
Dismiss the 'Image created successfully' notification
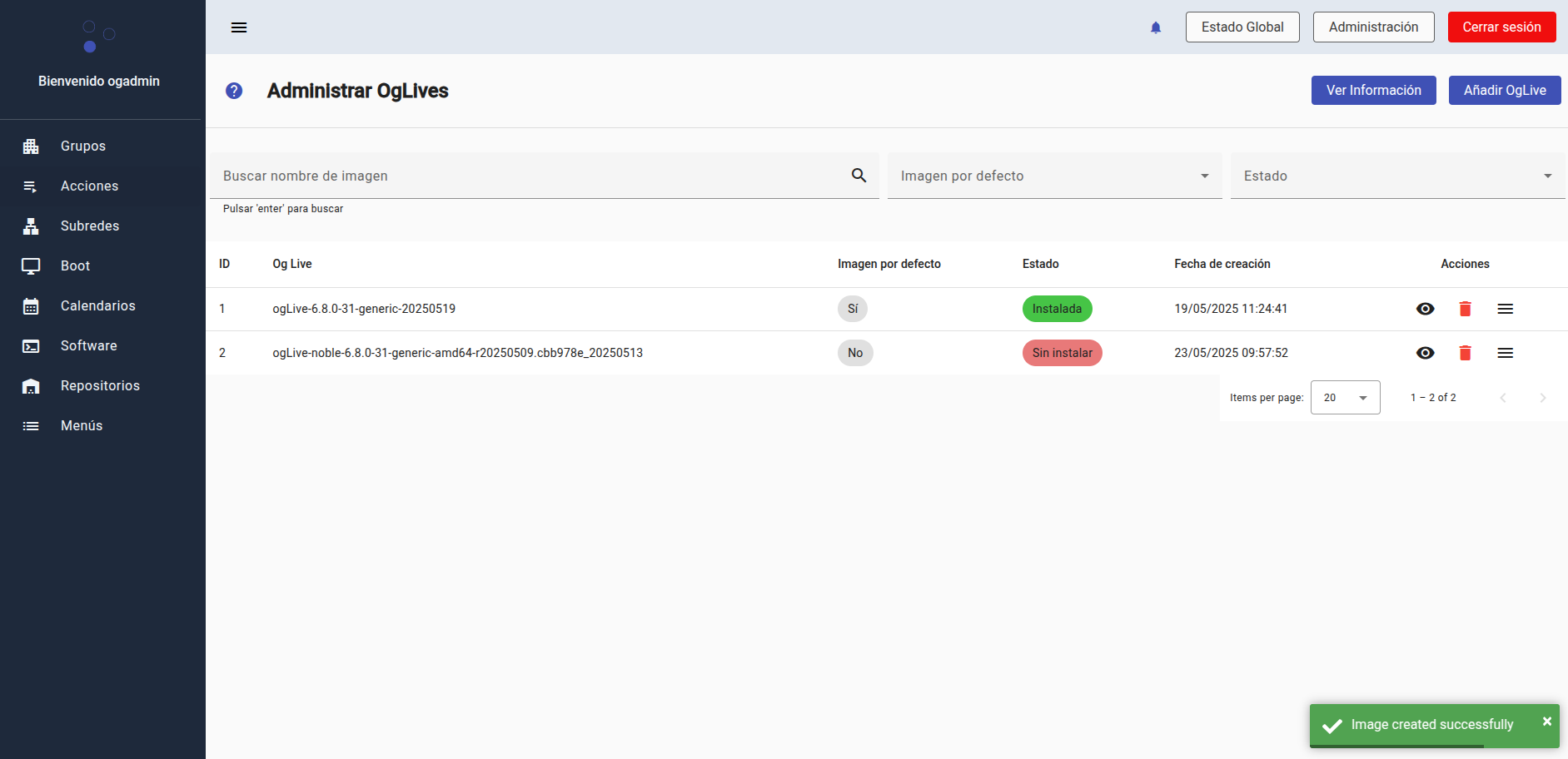tap(1546, 722)
